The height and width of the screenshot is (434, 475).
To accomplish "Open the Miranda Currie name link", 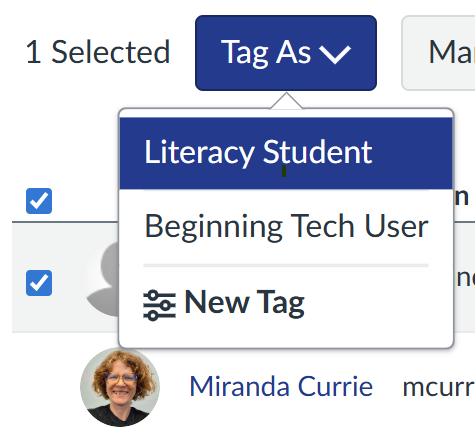I will coord(281,387).
